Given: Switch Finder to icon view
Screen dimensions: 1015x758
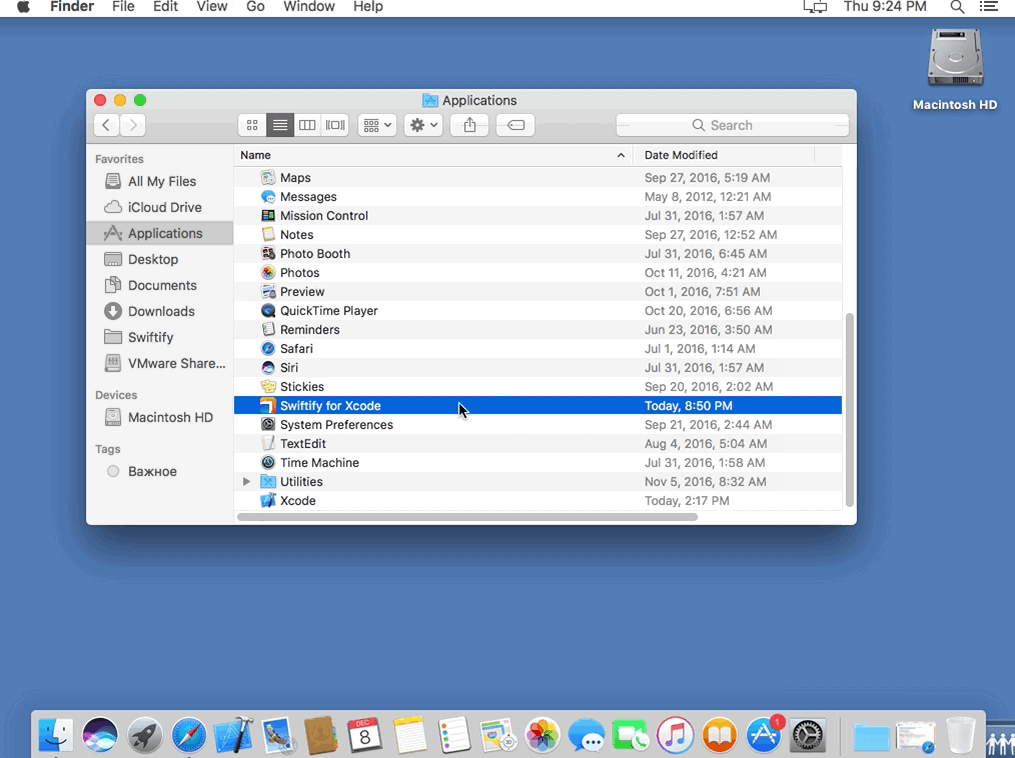Looking at the screenshot, I should pyautogui.click(x=252, y=125).
